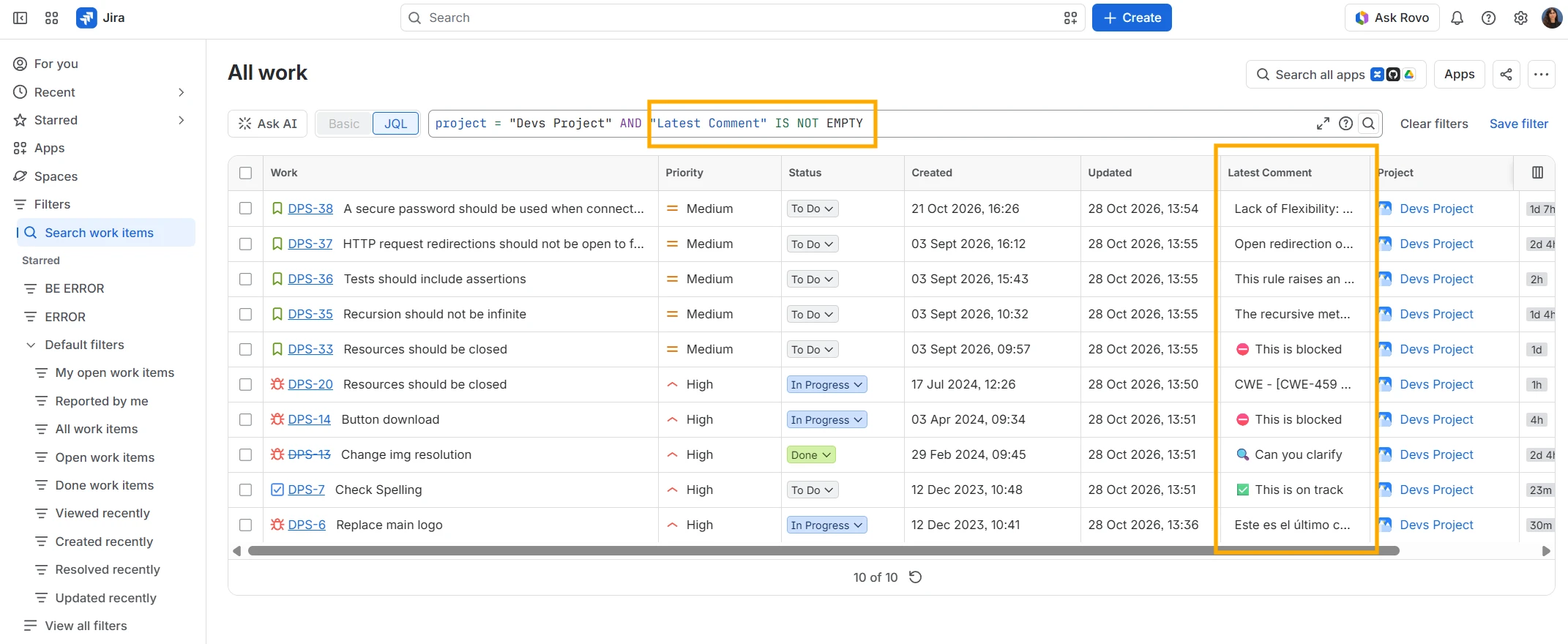Image resolution: width=1568 pixels, height=644 pixels.
Task: Open the three-dots more actions menu
Action: point(1541,74)
